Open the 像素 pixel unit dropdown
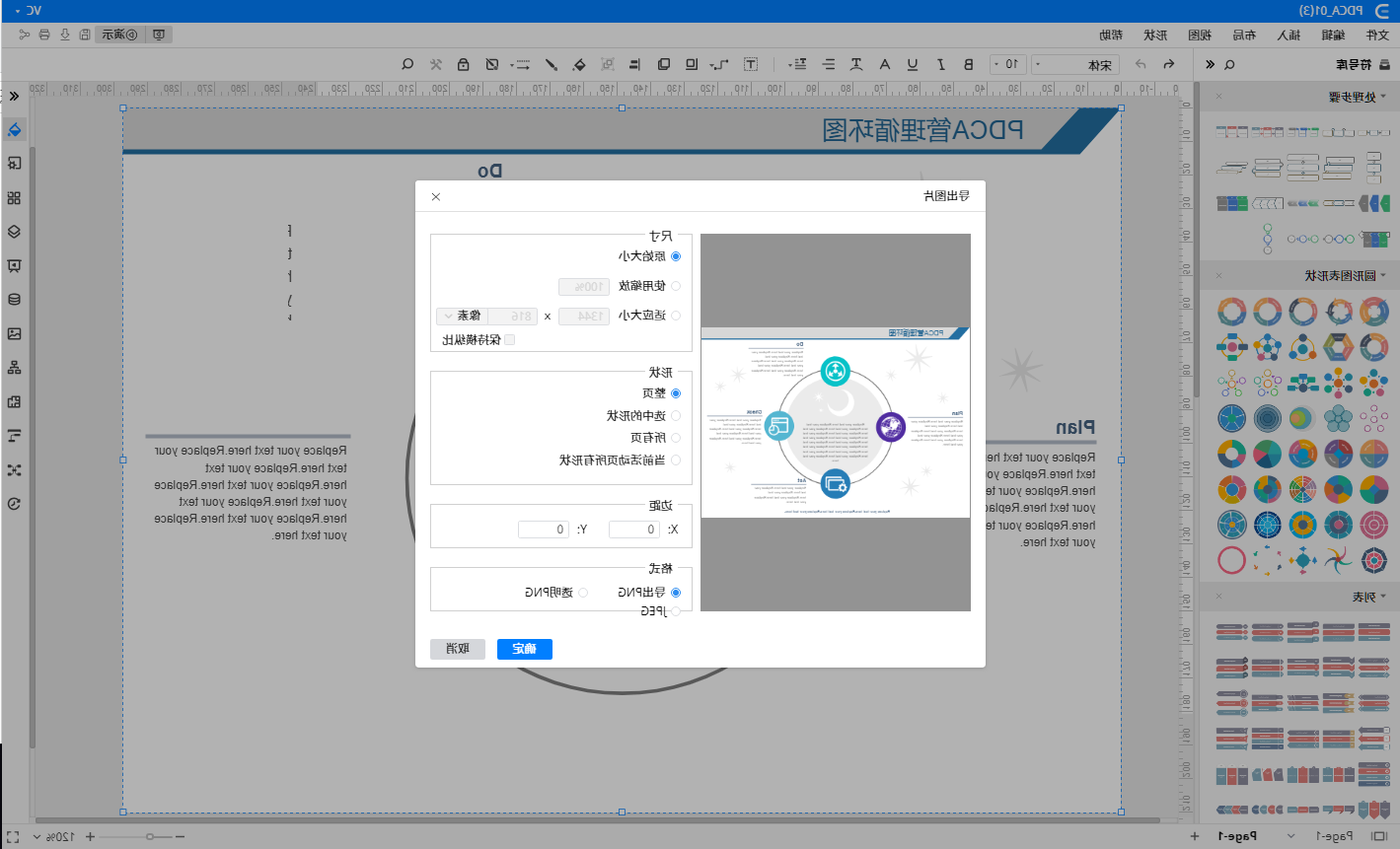 [462, 316]
